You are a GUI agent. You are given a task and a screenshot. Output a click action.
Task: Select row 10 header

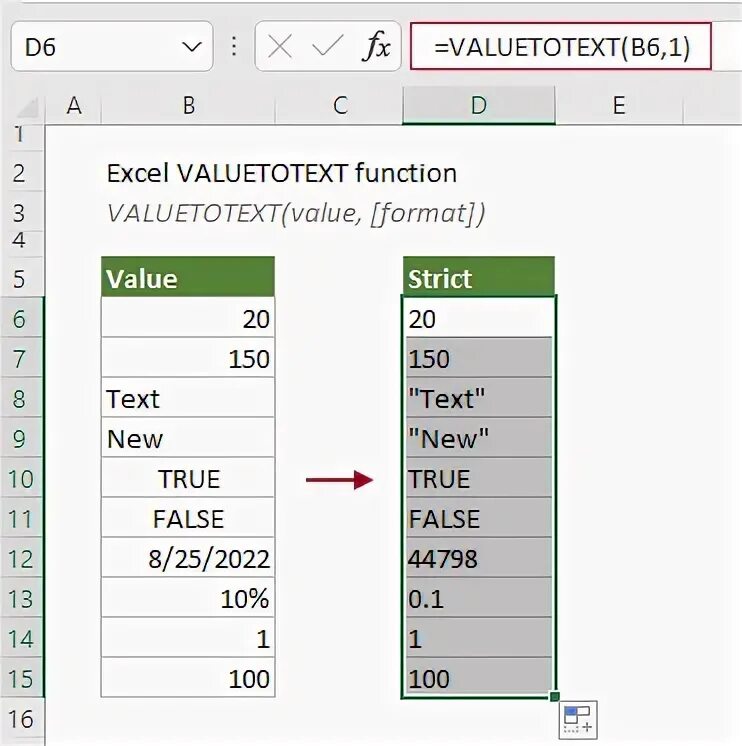tap(22, 478)
